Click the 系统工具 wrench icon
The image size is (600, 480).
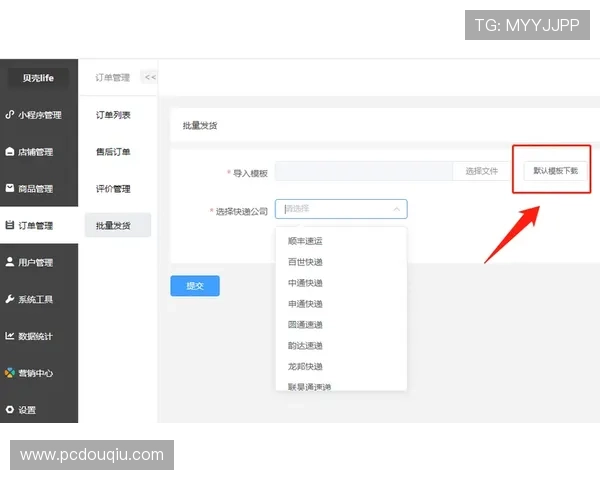click(10, 299)
